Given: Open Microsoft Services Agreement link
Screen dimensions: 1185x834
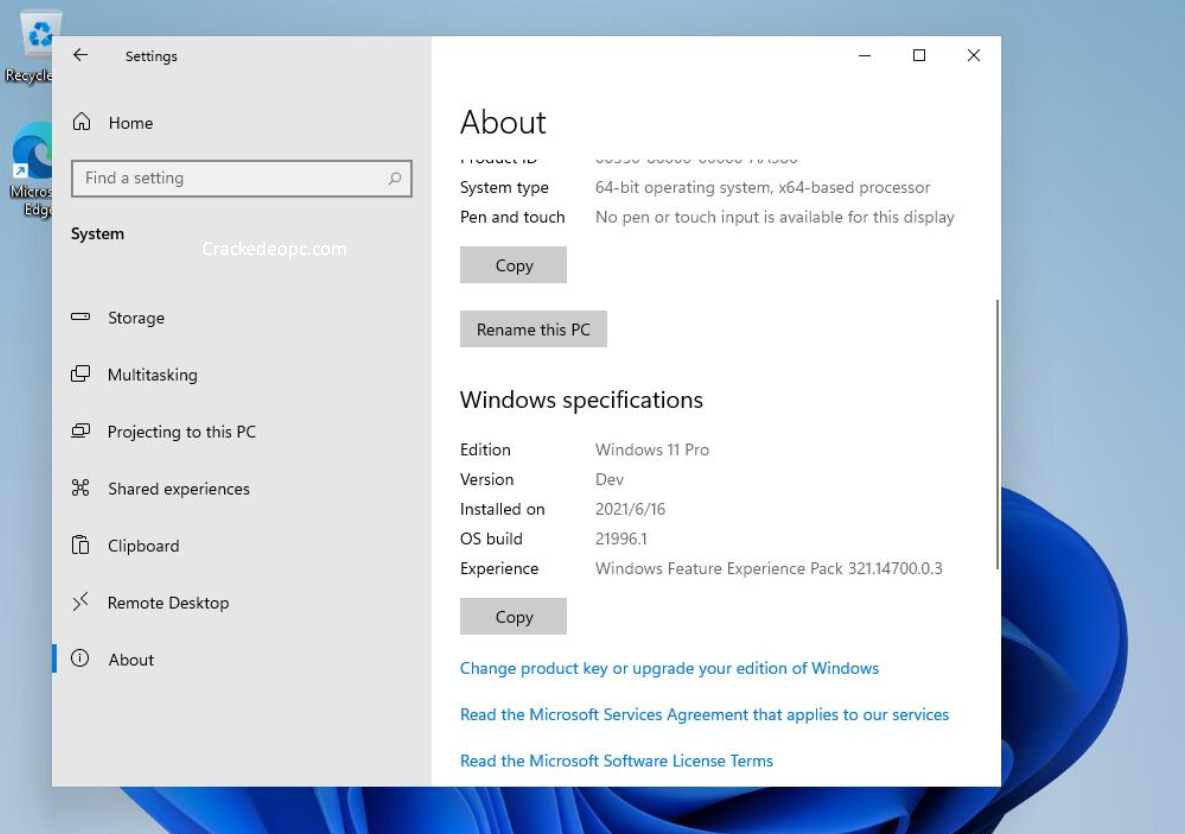Looking at the screenshot, I should 704,715.
